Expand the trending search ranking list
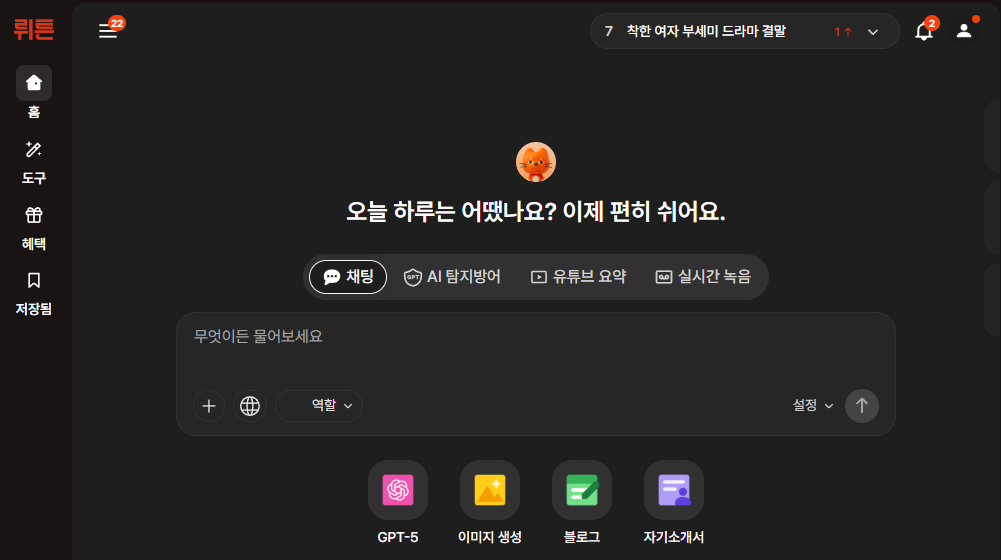The height and width of the screenshot is (560, 1001). (x=873, y=32)
